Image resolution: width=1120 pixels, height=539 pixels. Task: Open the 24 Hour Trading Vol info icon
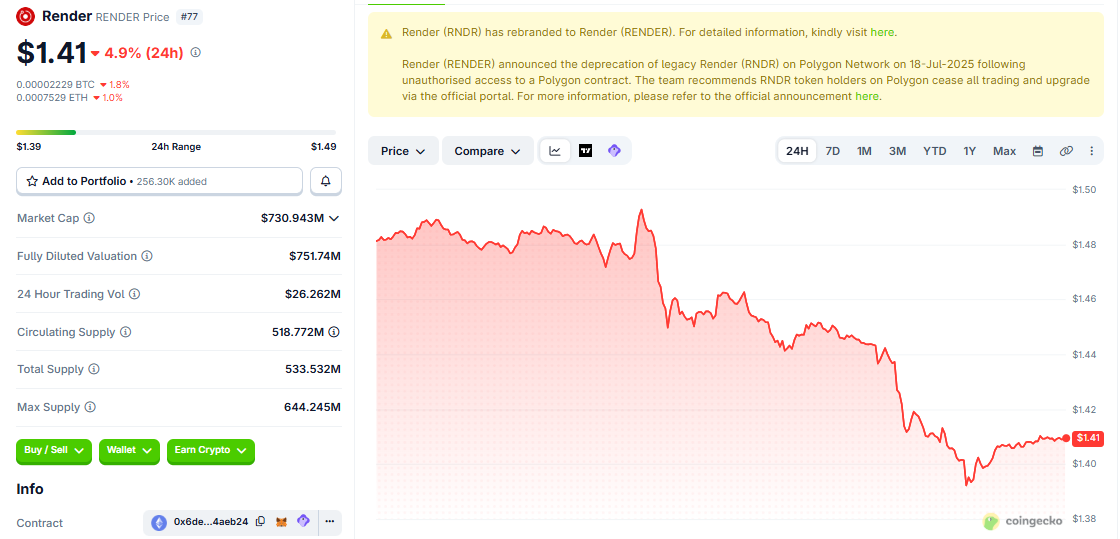(134, 293)
